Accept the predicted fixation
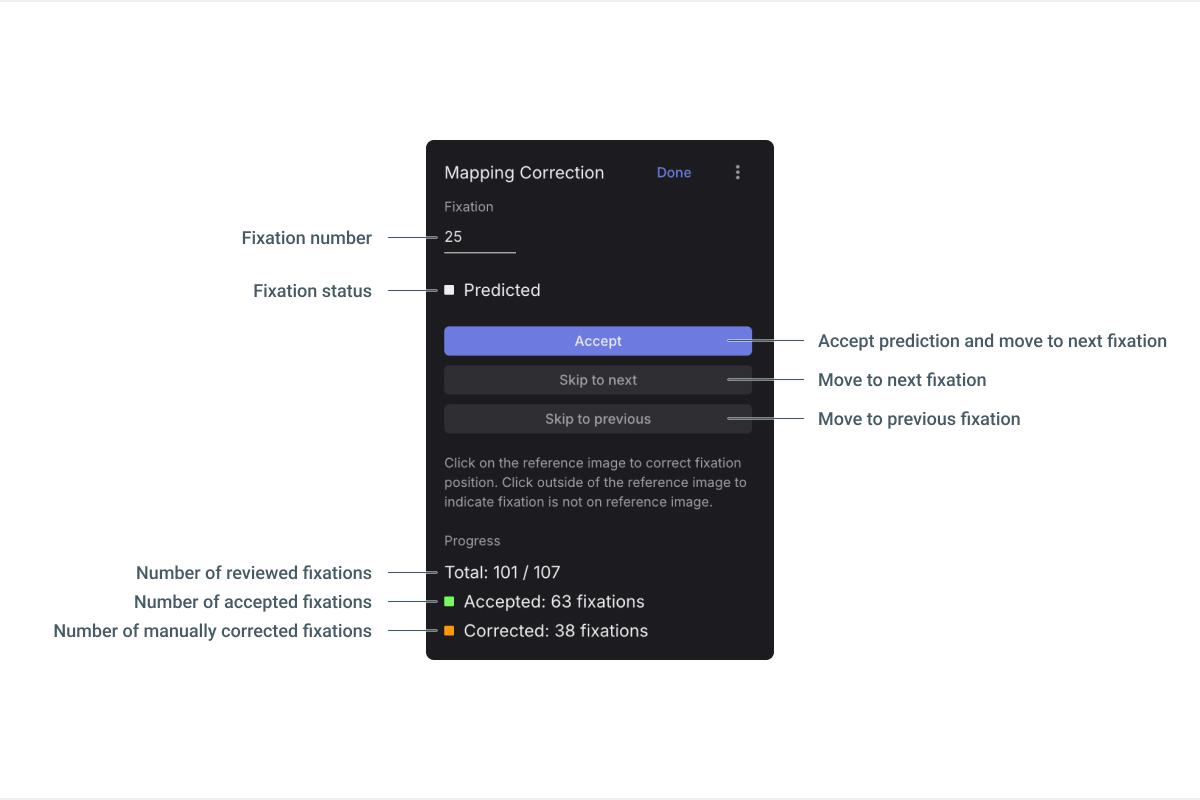The image size is (1200, 800). (x=598, y=341)
